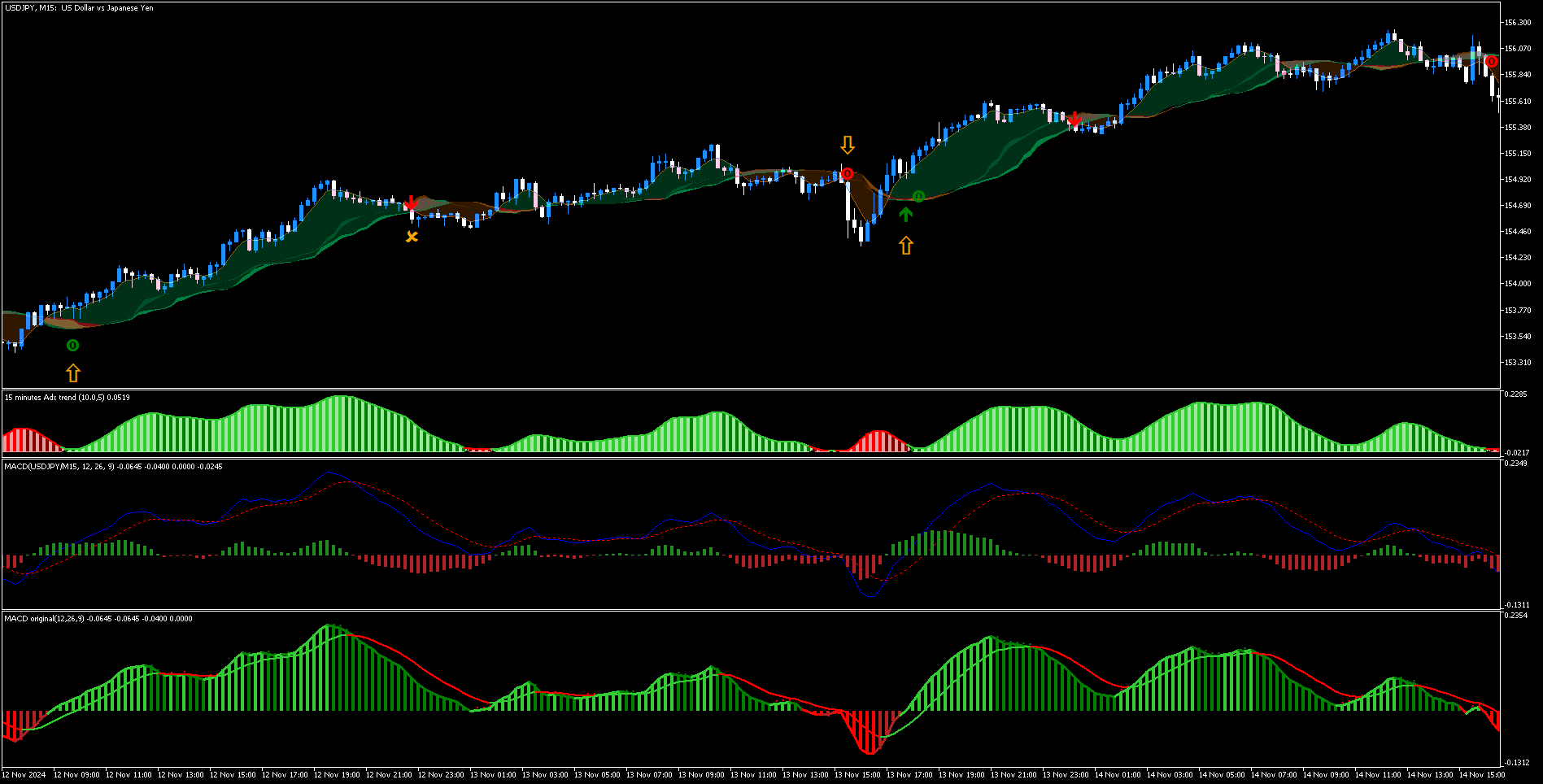Viewport: 1543px width, 784px height.
Task: Click the red down arrow above the orange X
Action: pos(411,203)
